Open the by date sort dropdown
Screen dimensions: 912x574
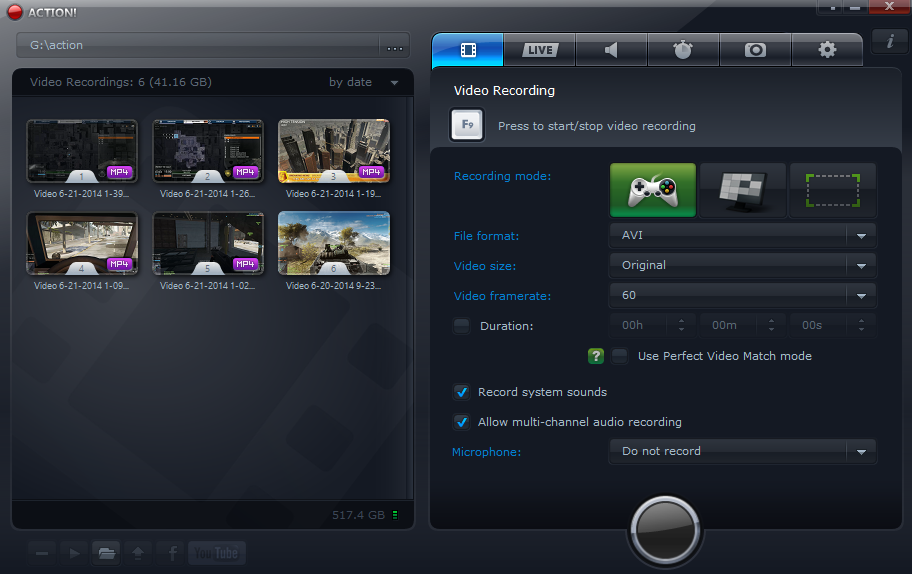click(364, 82)
